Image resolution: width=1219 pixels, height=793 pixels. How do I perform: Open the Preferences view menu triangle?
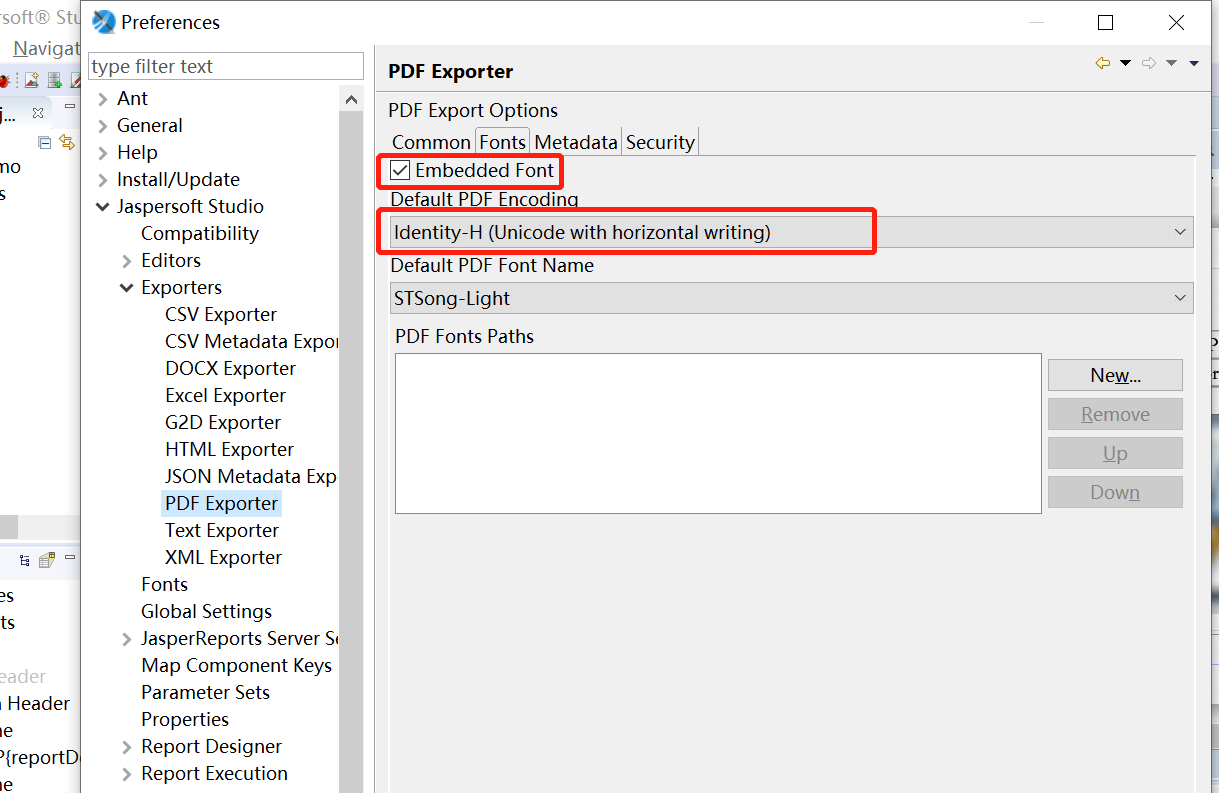[1194, 63]
